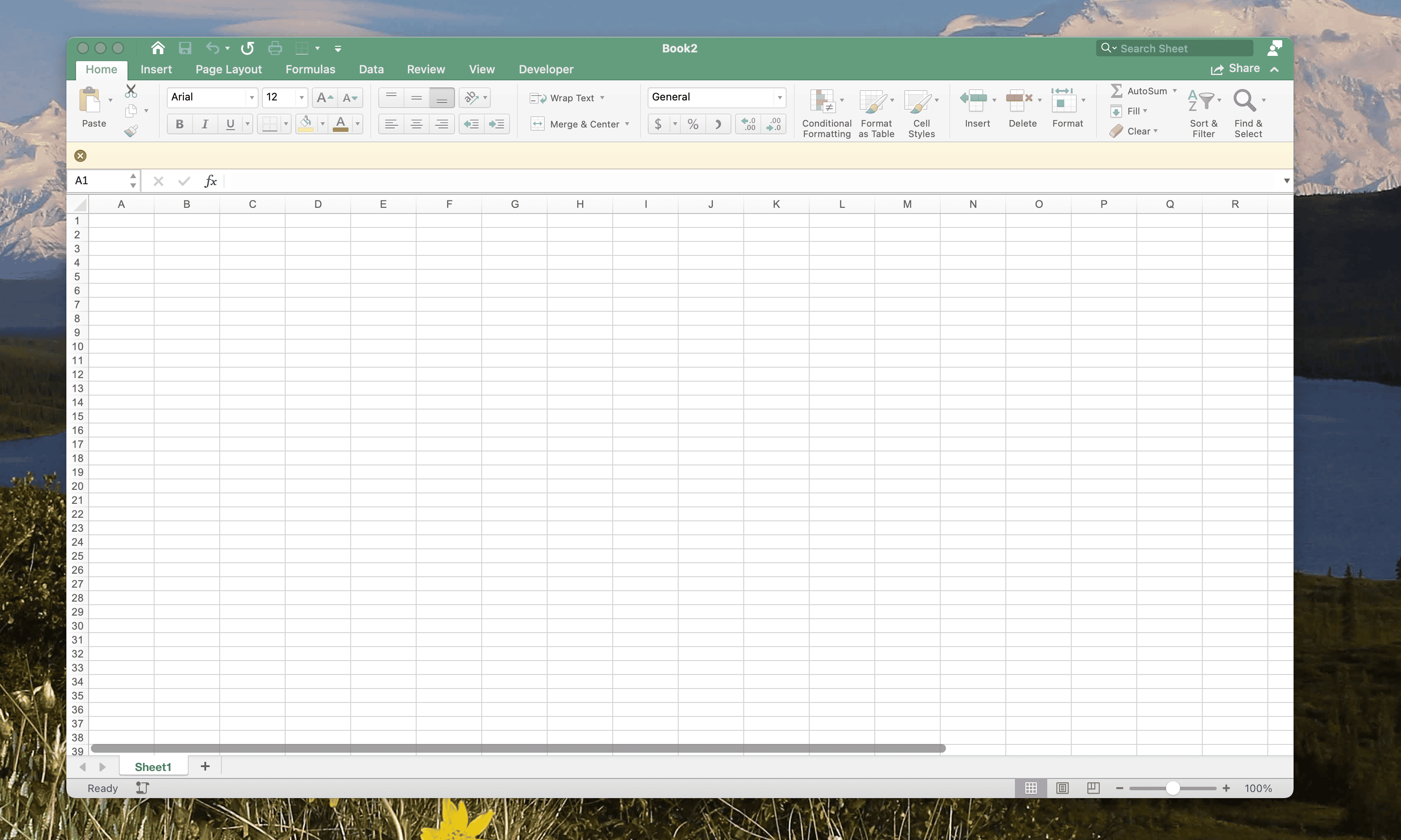Screen dimensions: 1401x840
Task: Expand the Borders dropdown arrow
Action: (286, 124)
